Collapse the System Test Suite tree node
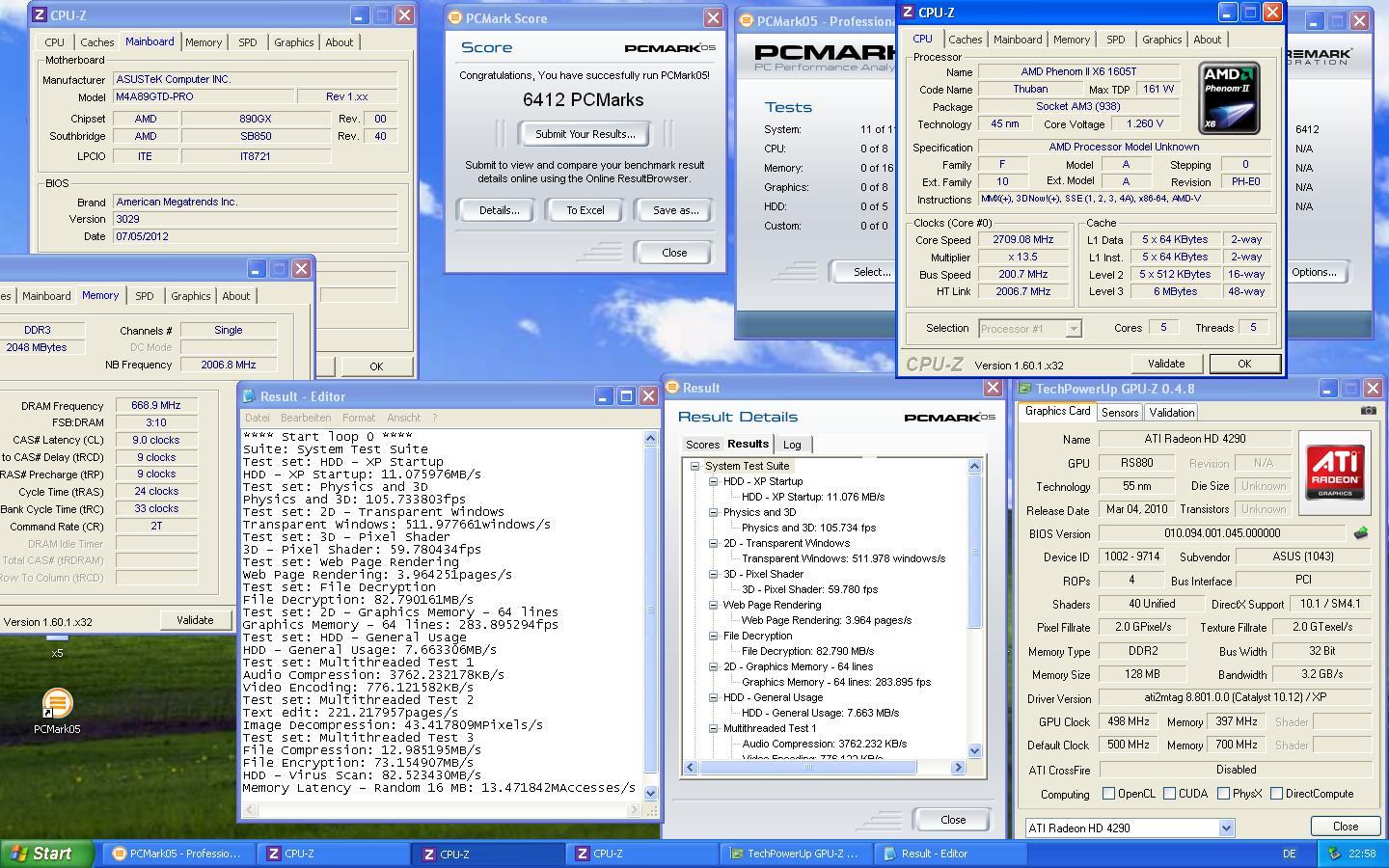 pos(694,466)
